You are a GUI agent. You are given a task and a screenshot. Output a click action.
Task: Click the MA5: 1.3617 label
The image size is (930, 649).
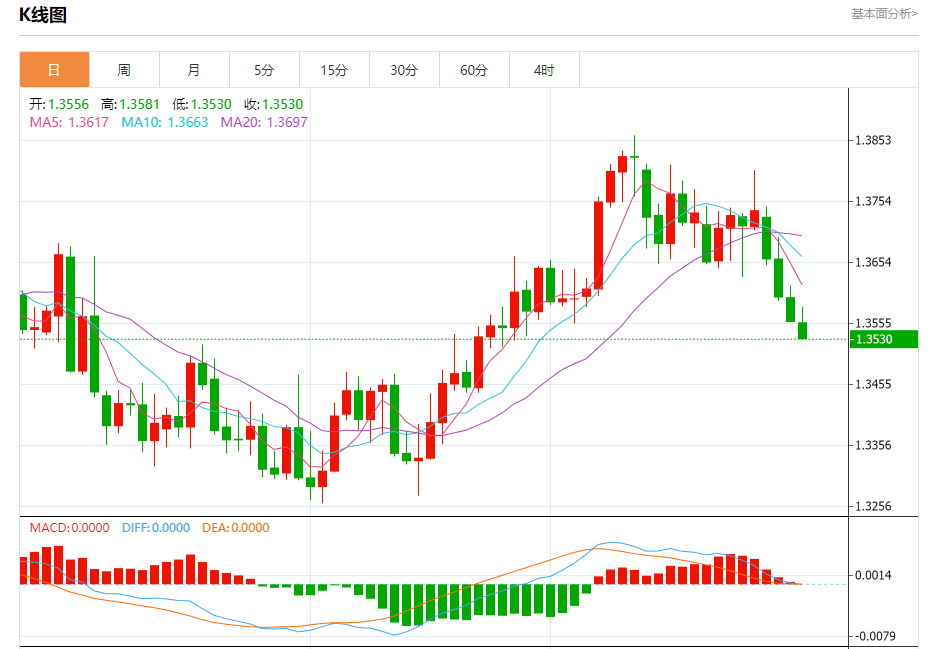coord(69,122)
